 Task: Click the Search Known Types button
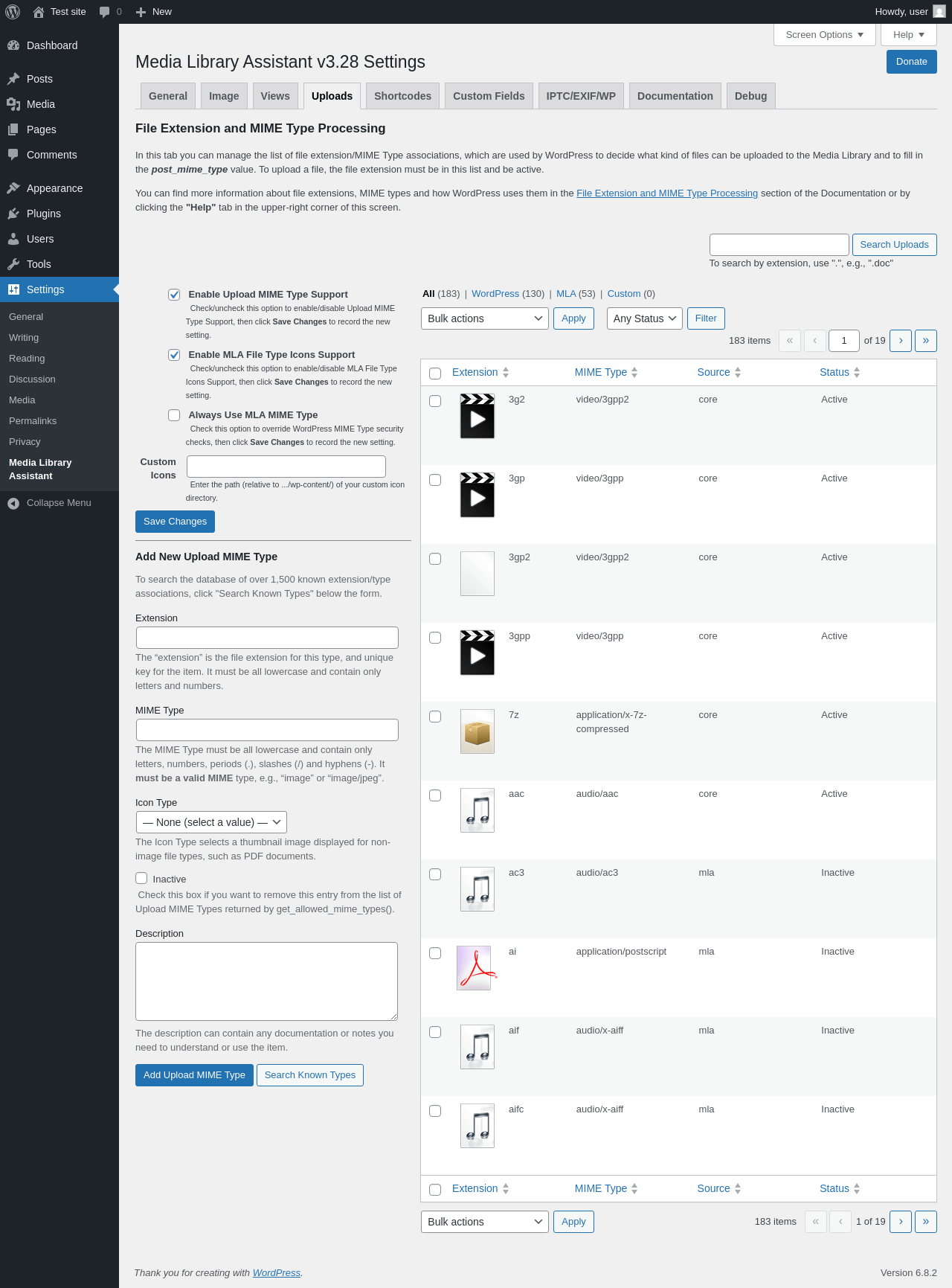tap(310, 1075)
